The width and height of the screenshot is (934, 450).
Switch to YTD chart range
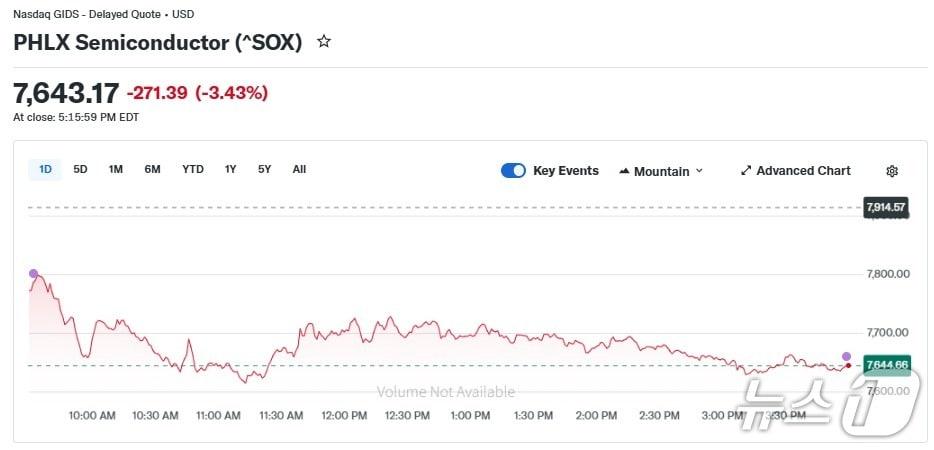[x=192, y=169]
